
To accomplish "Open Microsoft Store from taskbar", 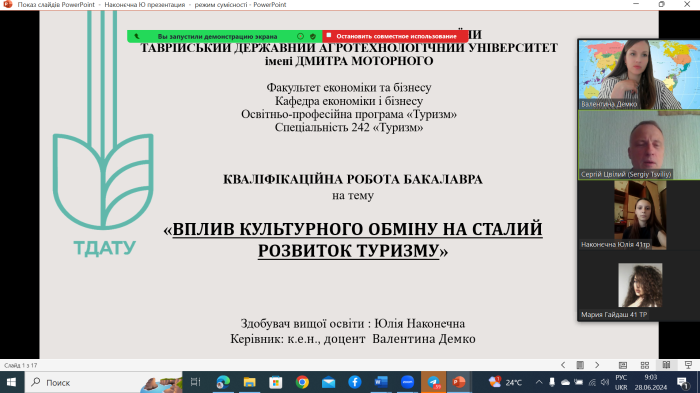I will click(x=275, y=382).
